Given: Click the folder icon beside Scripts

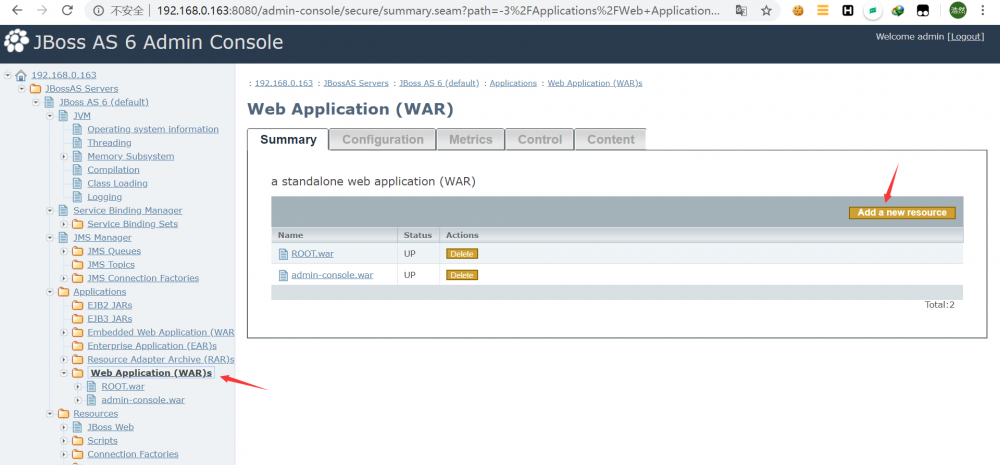Looking at the screenshot, I should 77,441.
